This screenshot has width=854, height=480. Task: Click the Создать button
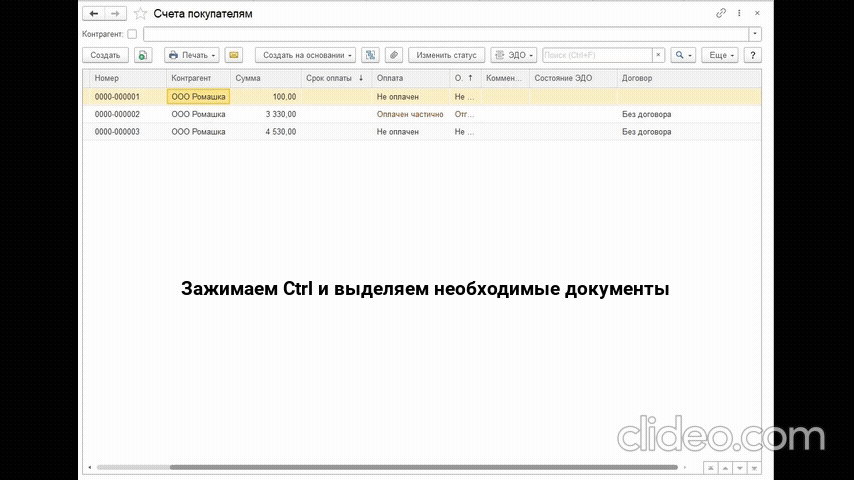105,55
